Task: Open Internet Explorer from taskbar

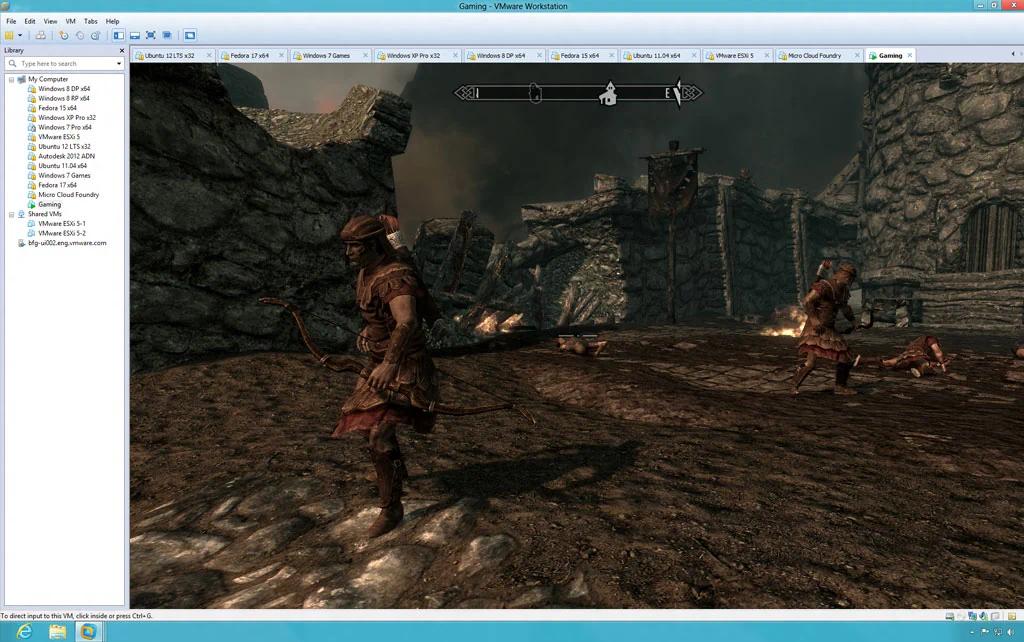Action: coord(24,631)
